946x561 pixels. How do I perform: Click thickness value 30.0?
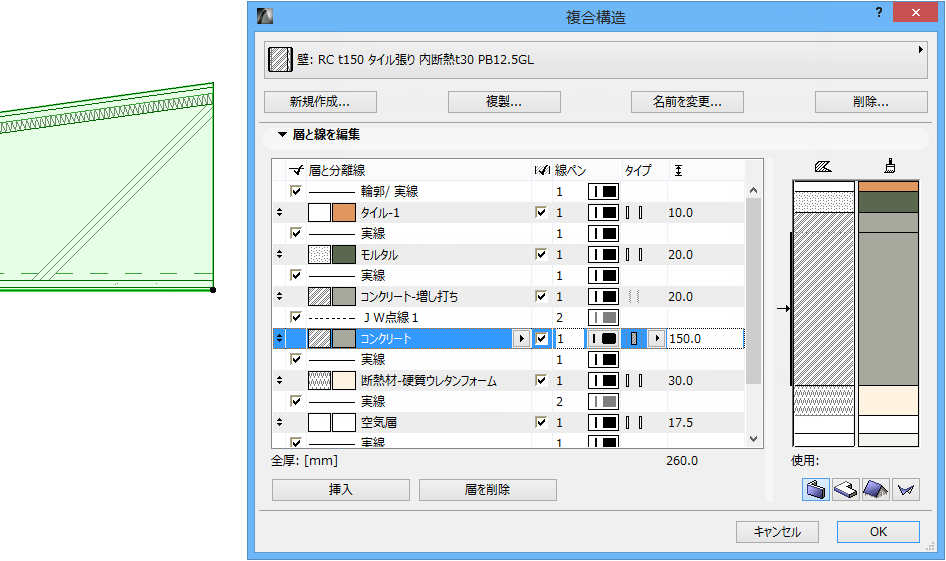(x=680, y=381)
